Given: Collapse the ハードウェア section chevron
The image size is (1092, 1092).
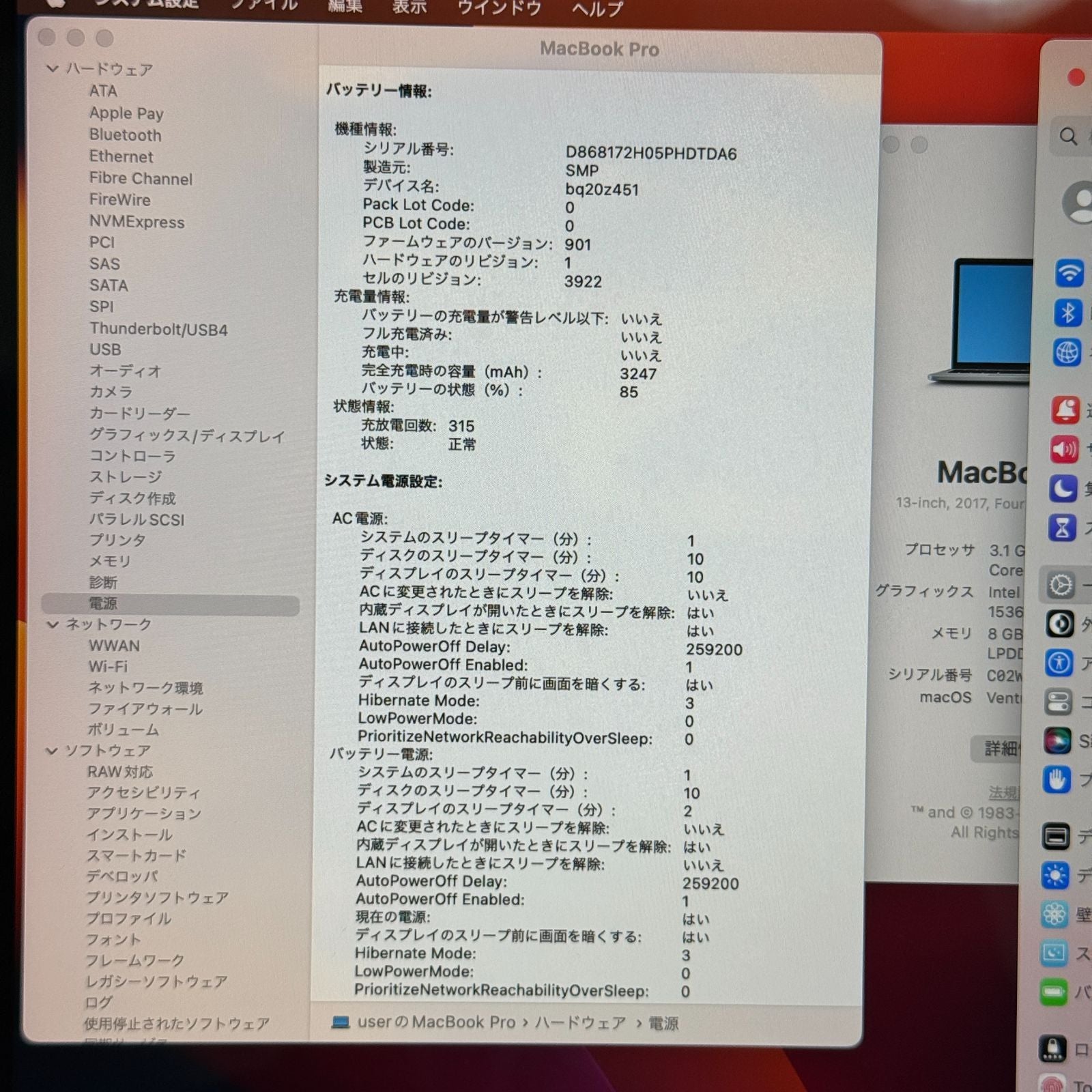Looking at the screenshot, I should [53, 68].
